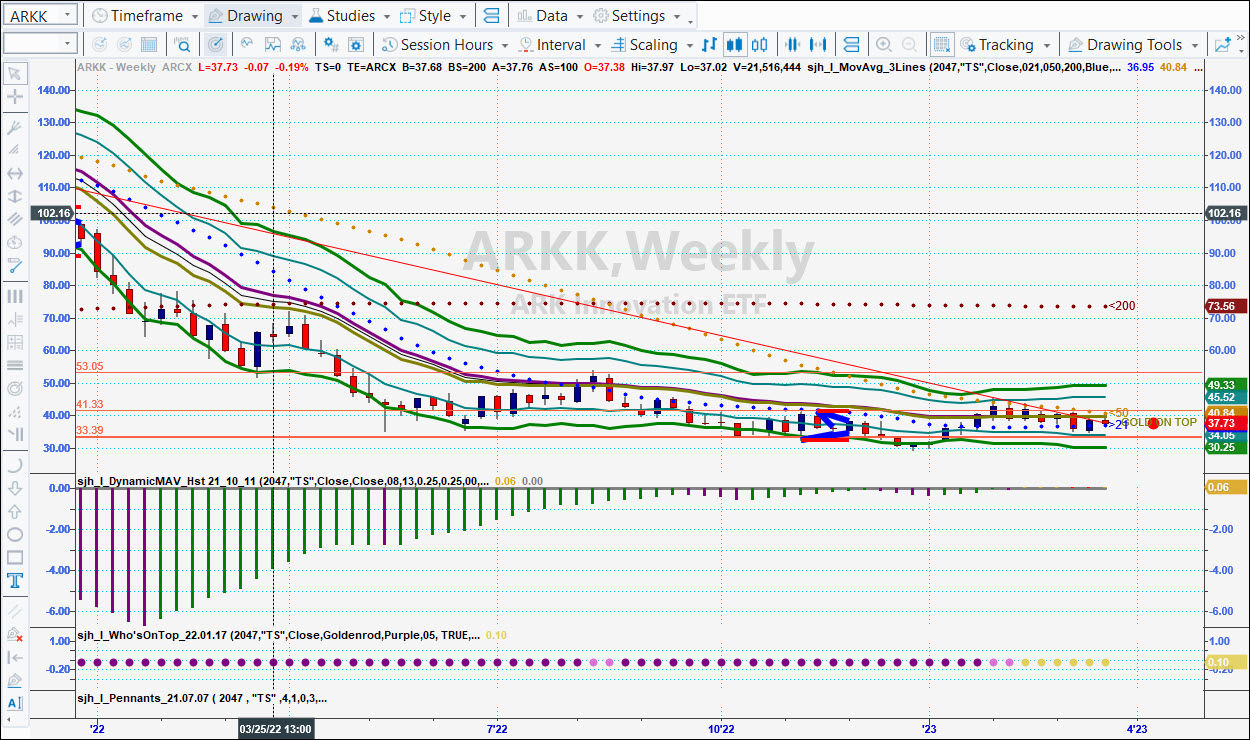
Task: Expand the Interval dropdown arrow
Action: click(x=598, y=45)
